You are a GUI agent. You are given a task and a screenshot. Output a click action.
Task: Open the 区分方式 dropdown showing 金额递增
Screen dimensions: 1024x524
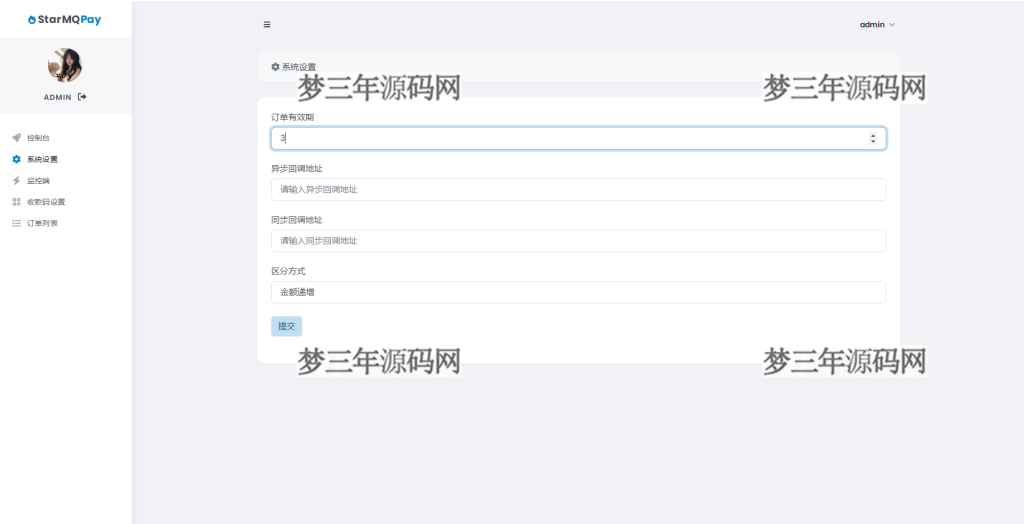pyautogui.click(x=579, y=292)
